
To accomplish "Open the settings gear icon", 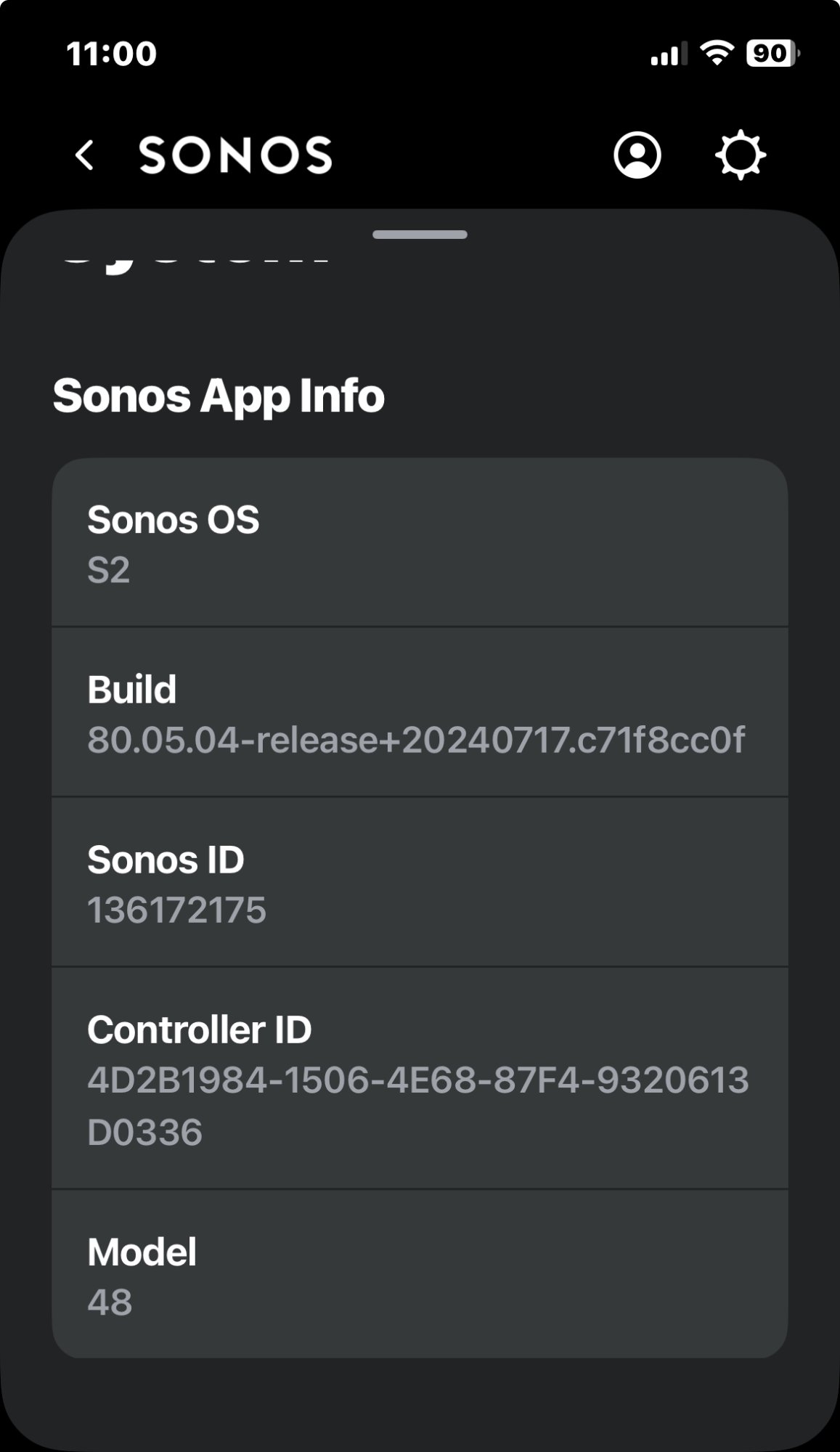I will (x=740, y=155).
